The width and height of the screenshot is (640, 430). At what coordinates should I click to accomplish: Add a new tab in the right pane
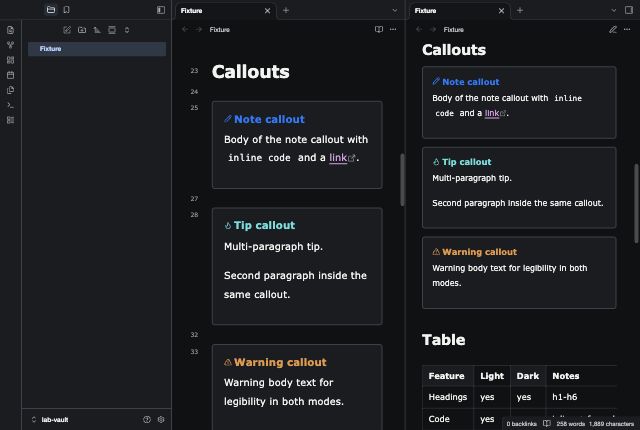[520, 10]
